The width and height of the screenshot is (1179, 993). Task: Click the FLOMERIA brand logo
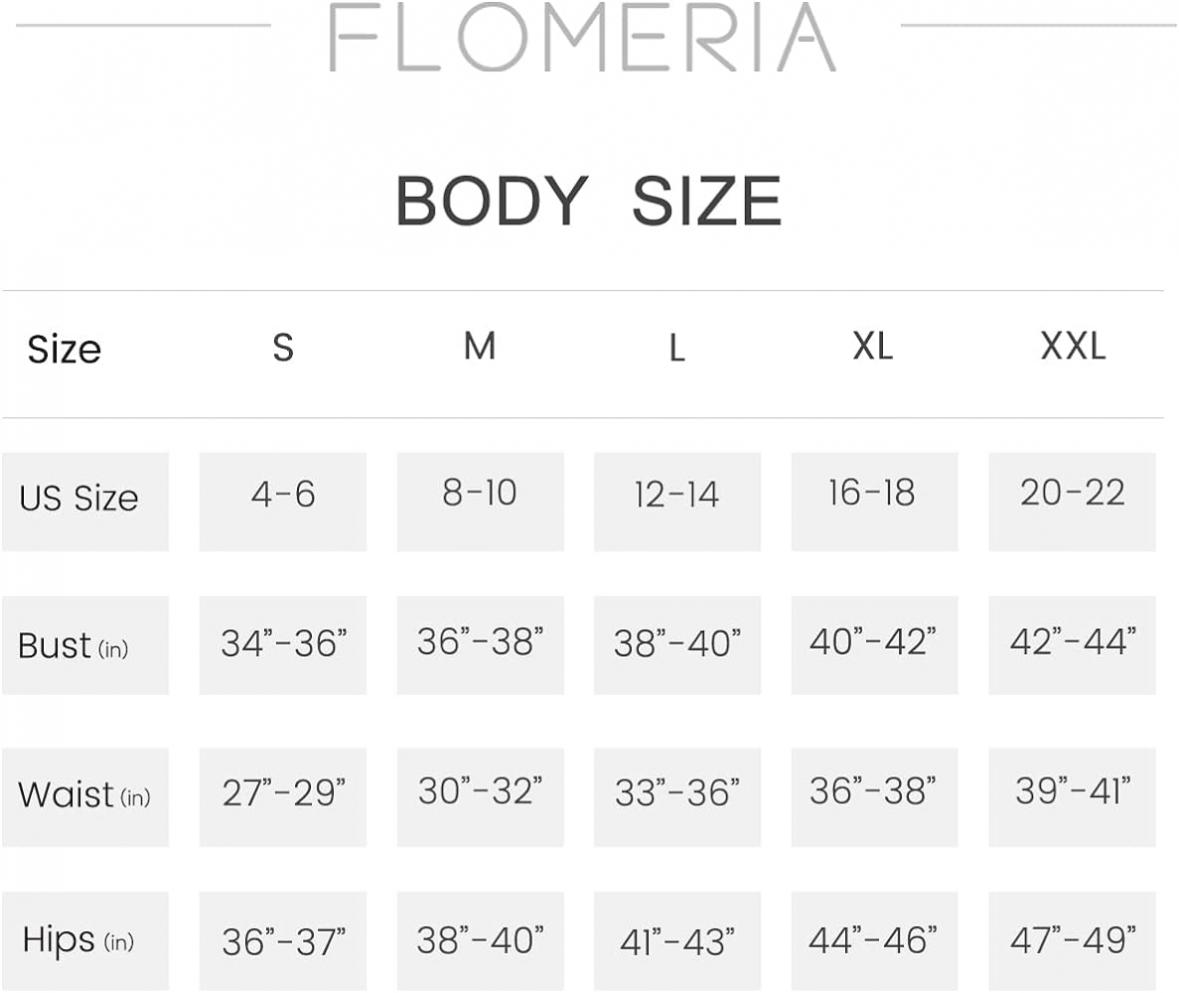(583, 37)
